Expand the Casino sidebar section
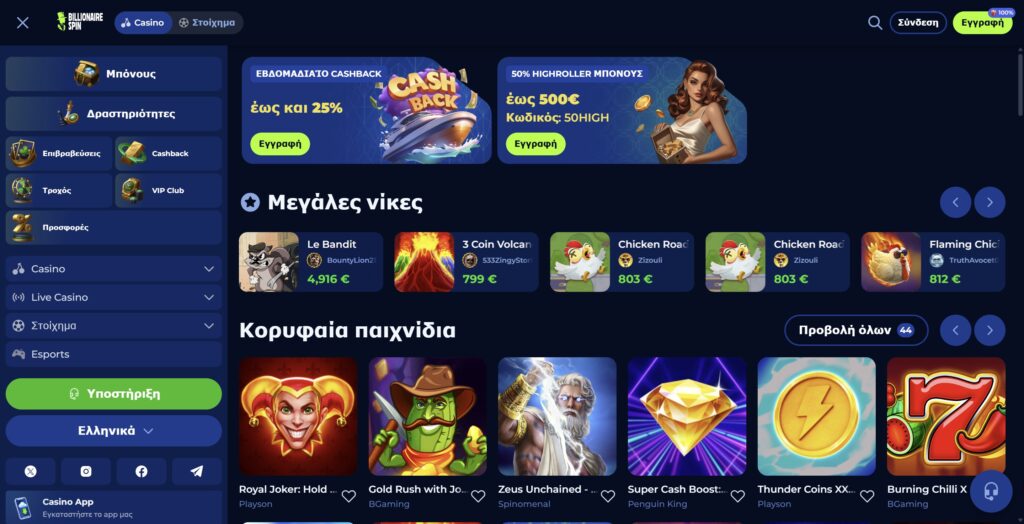This screenshot has height=524, width=1024. click(114, 269)
